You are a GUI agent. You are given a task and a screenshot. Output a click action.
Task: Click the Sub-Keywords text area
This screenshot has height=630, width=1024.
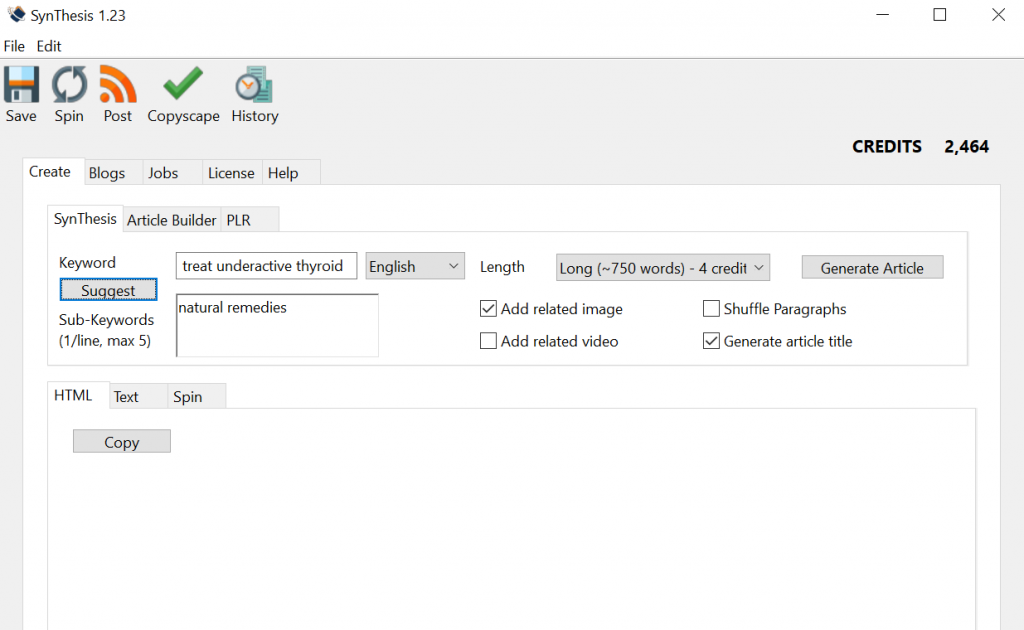click(x=278, y=325)
